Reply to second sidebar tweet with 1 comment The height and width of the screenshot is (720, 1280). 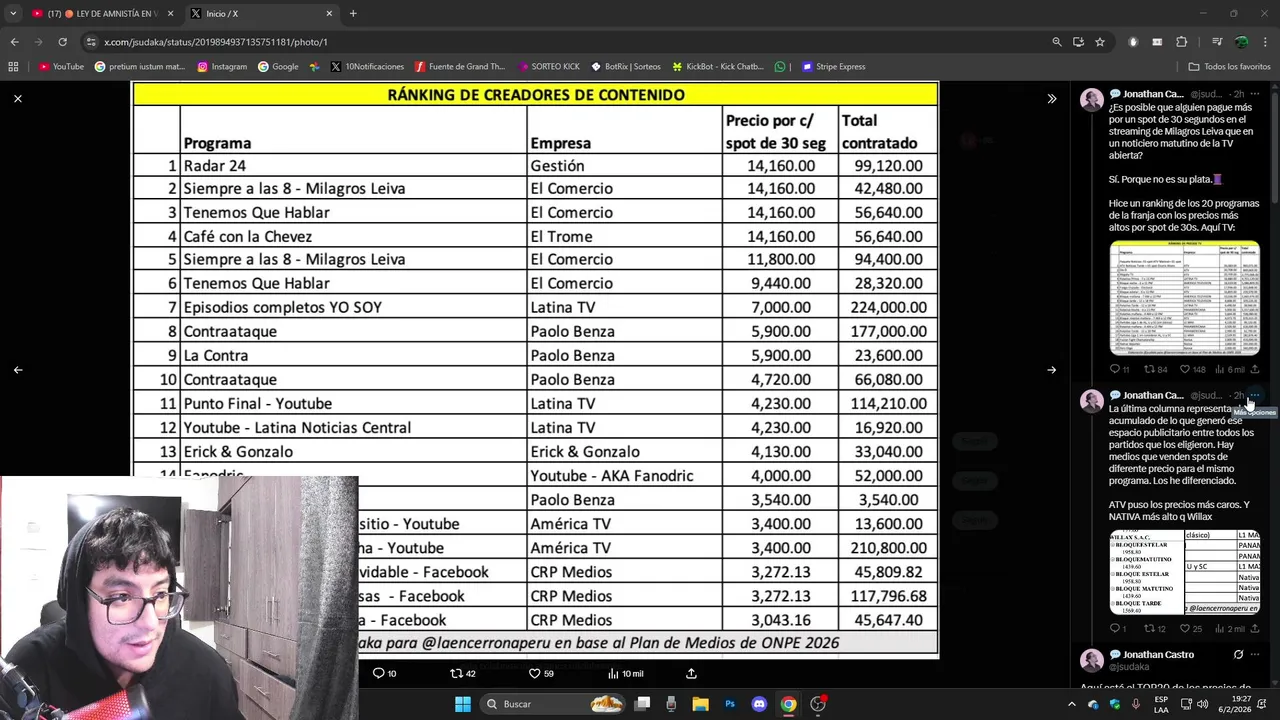pyautogui.click(x=1118, y=628)
